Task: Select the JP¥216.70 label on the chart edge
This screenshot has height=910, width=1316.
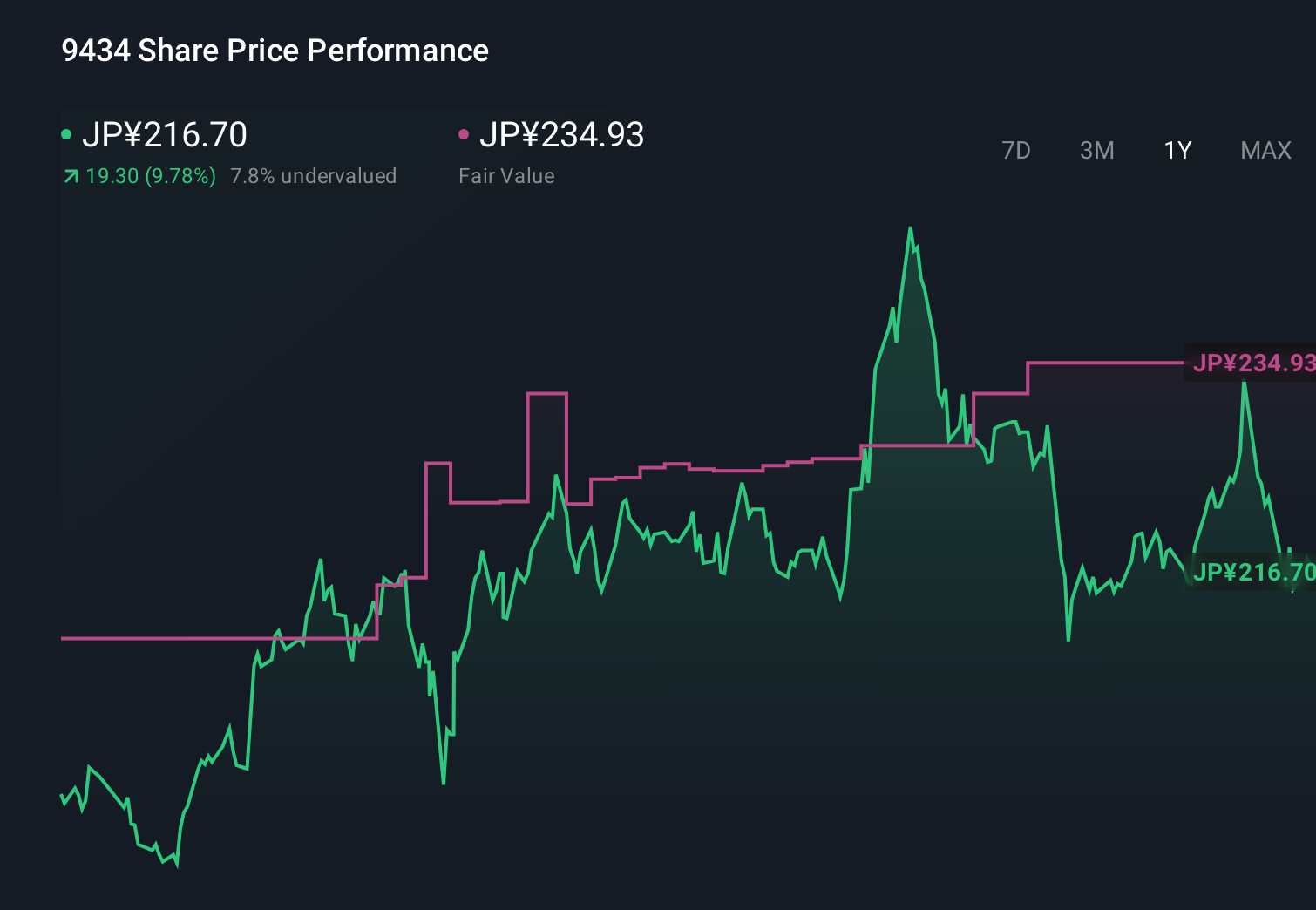Action: coord(1256,574)
